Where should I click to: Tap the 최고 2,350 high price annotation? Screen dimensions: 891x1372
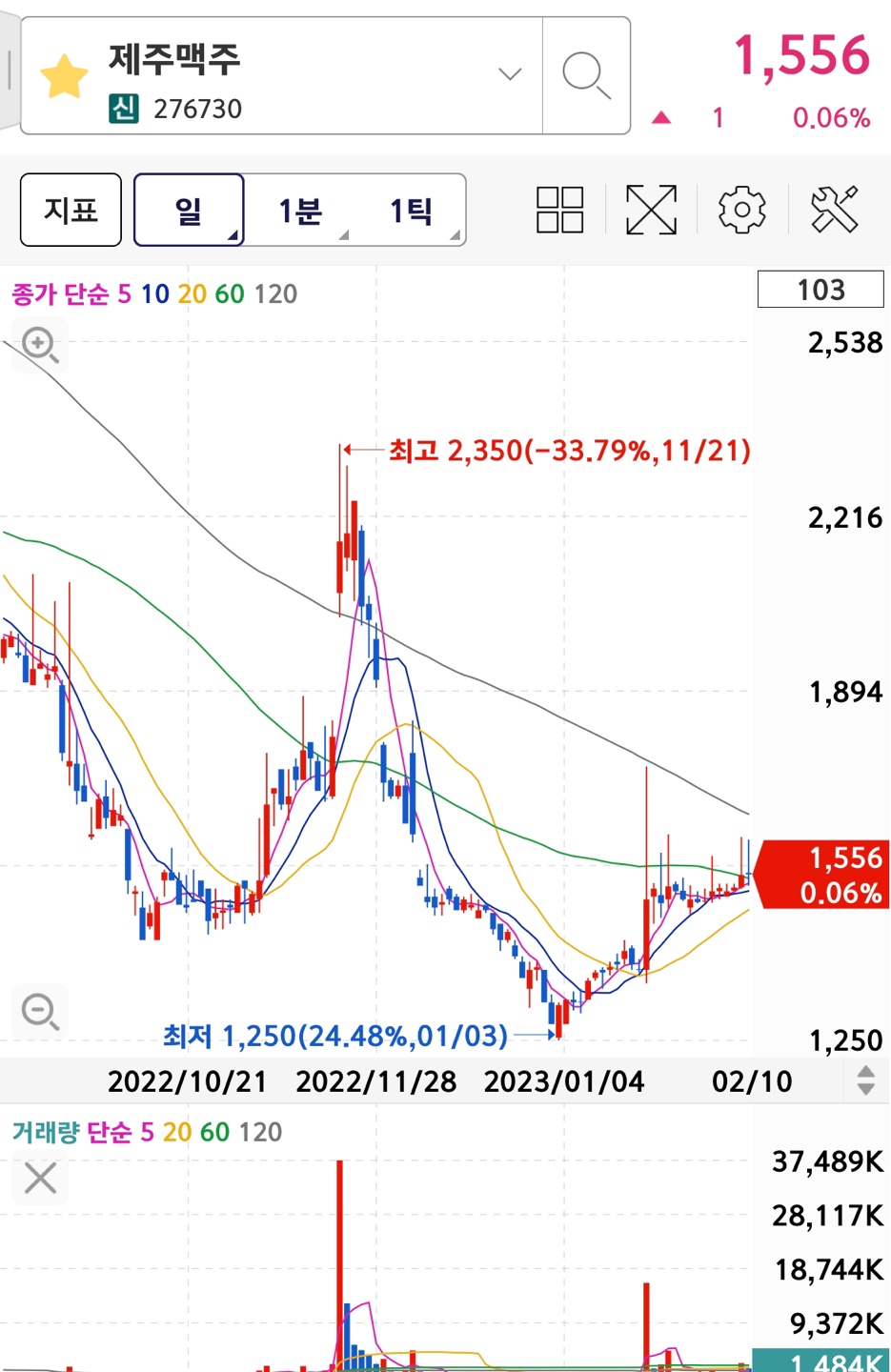570,450
